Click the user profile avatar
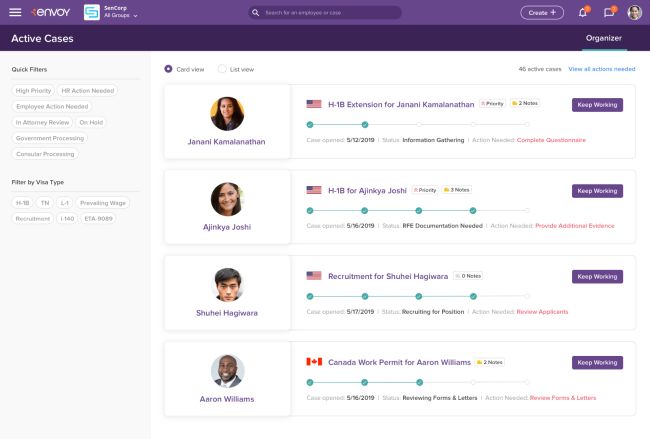650x439 pixels. pyautogui.click(x=634, y=13)
